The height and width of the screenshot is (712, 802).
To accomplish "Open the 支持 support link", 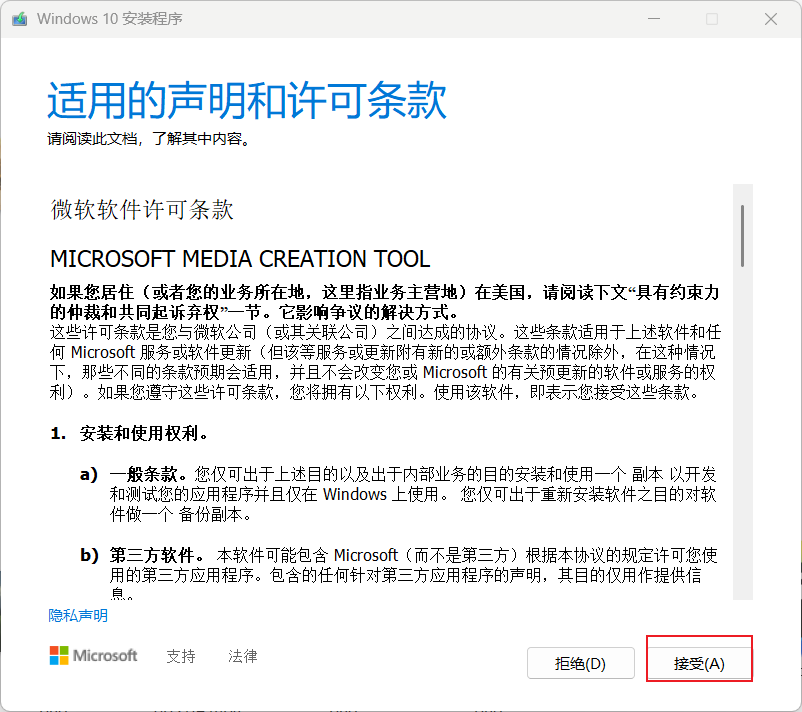I will point(181,656).
